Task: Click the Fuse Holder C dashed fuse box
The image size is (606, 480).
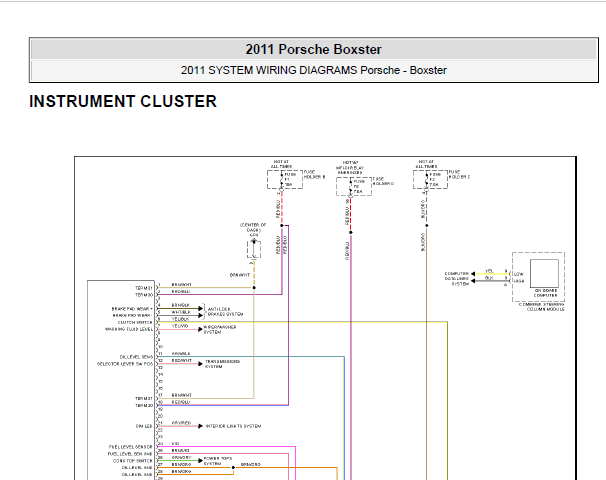Action: pos(430,180)
